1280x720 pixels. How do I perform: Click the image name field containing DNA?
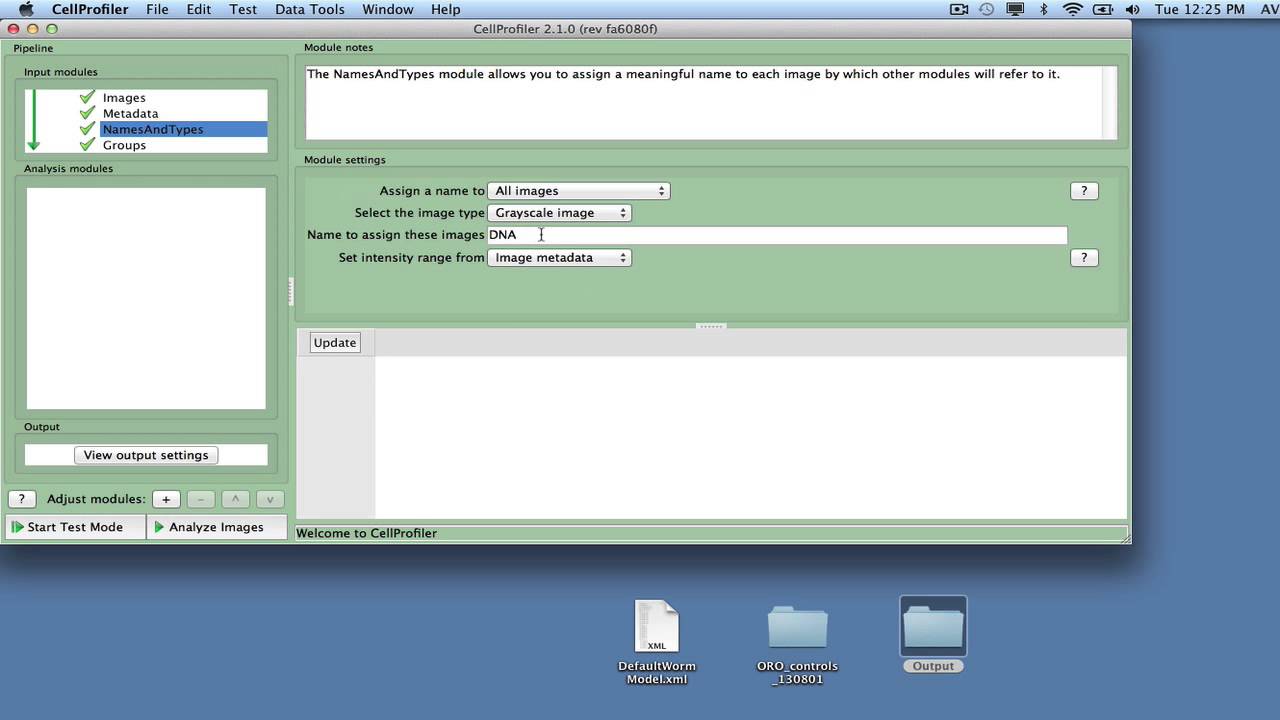[x=777, y=235]
